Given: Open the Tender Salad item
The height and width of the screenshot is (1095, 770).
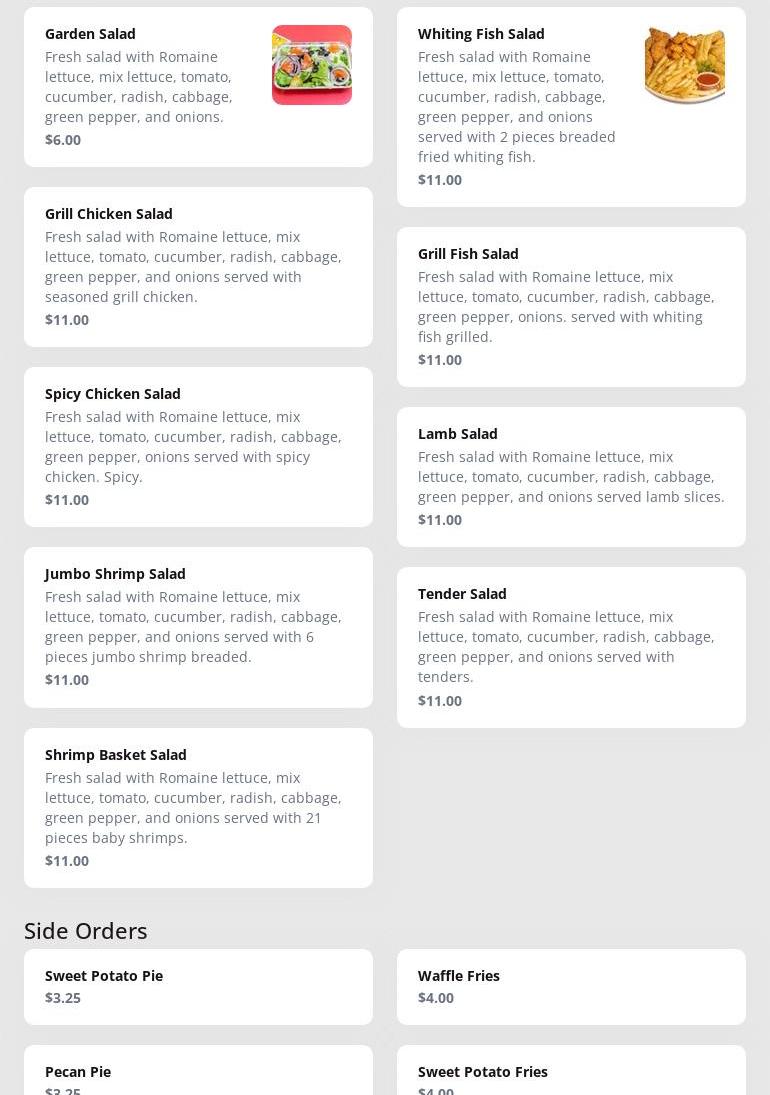Looking at the screenshot, I should (571, 646).
